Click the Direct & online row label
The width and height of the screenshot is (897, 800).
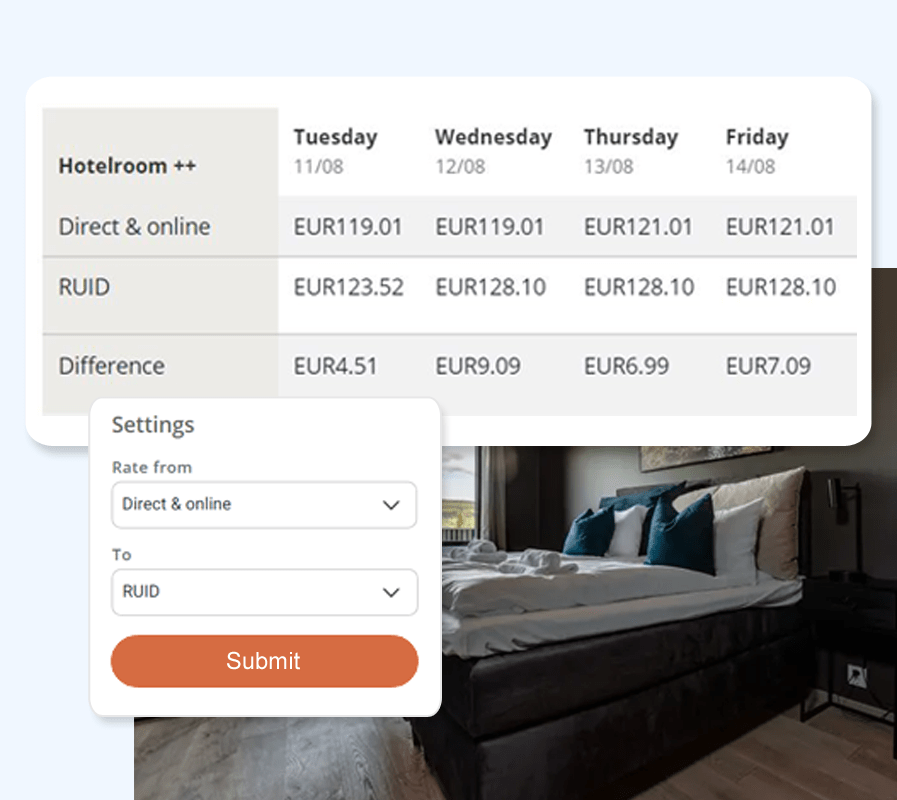134,227
